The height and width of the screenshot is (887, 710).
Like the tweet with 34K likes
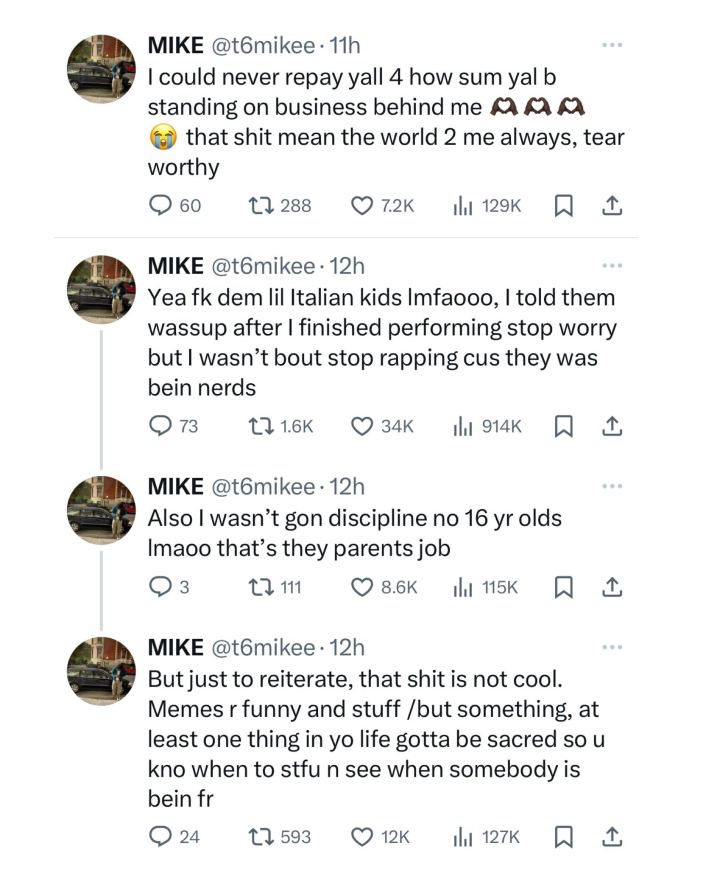pos(362,426)
